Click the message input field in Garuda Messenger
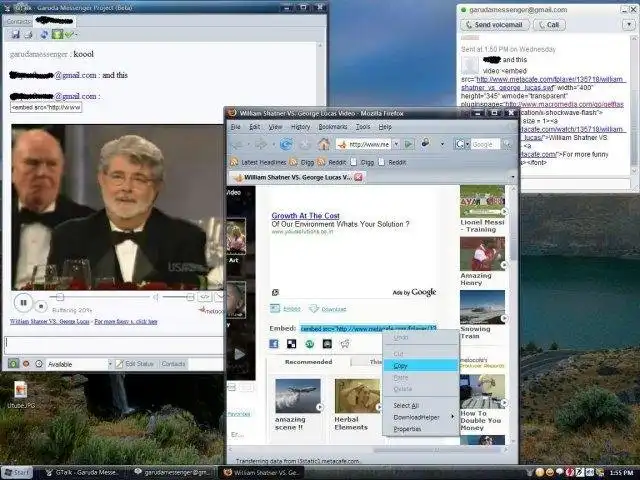Screen dimensions: 640x480 coord(114,345)
